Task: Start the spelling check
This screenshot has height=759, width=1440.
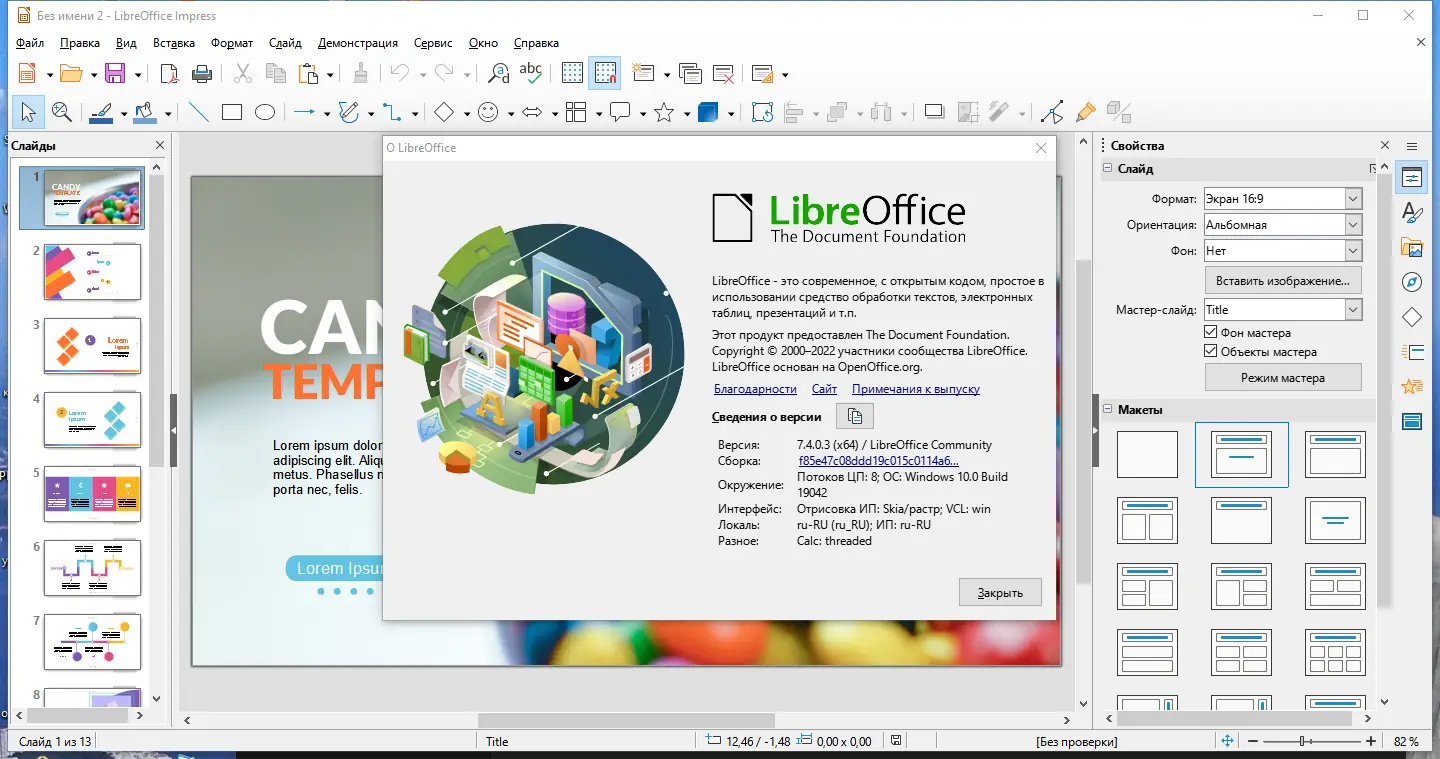Action: point(531,73)
